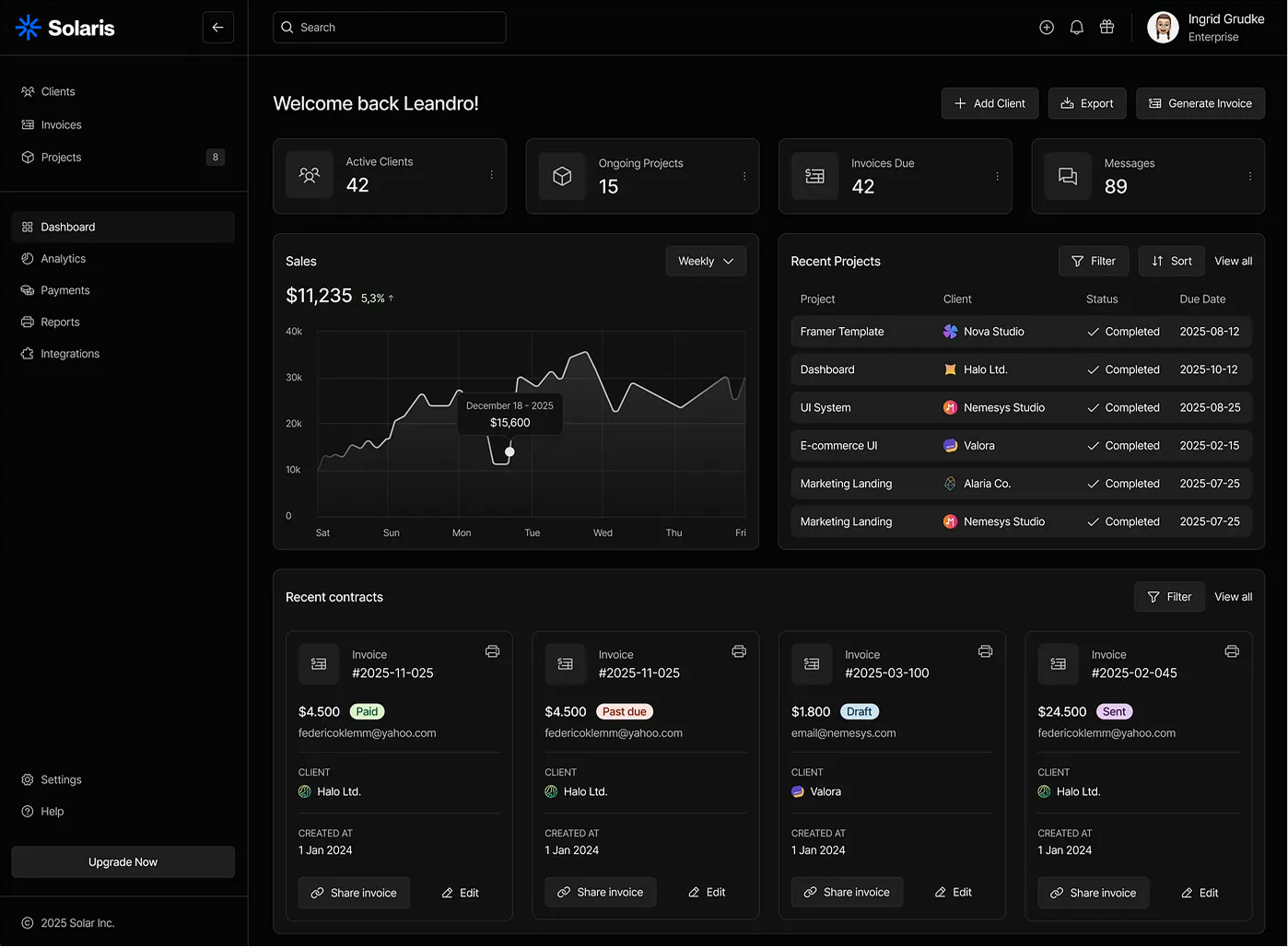The image size is (1288, 947).
Task: Collapse sidebar with the back arrow button
Action: pyautogui.click(x=218, y=28)
